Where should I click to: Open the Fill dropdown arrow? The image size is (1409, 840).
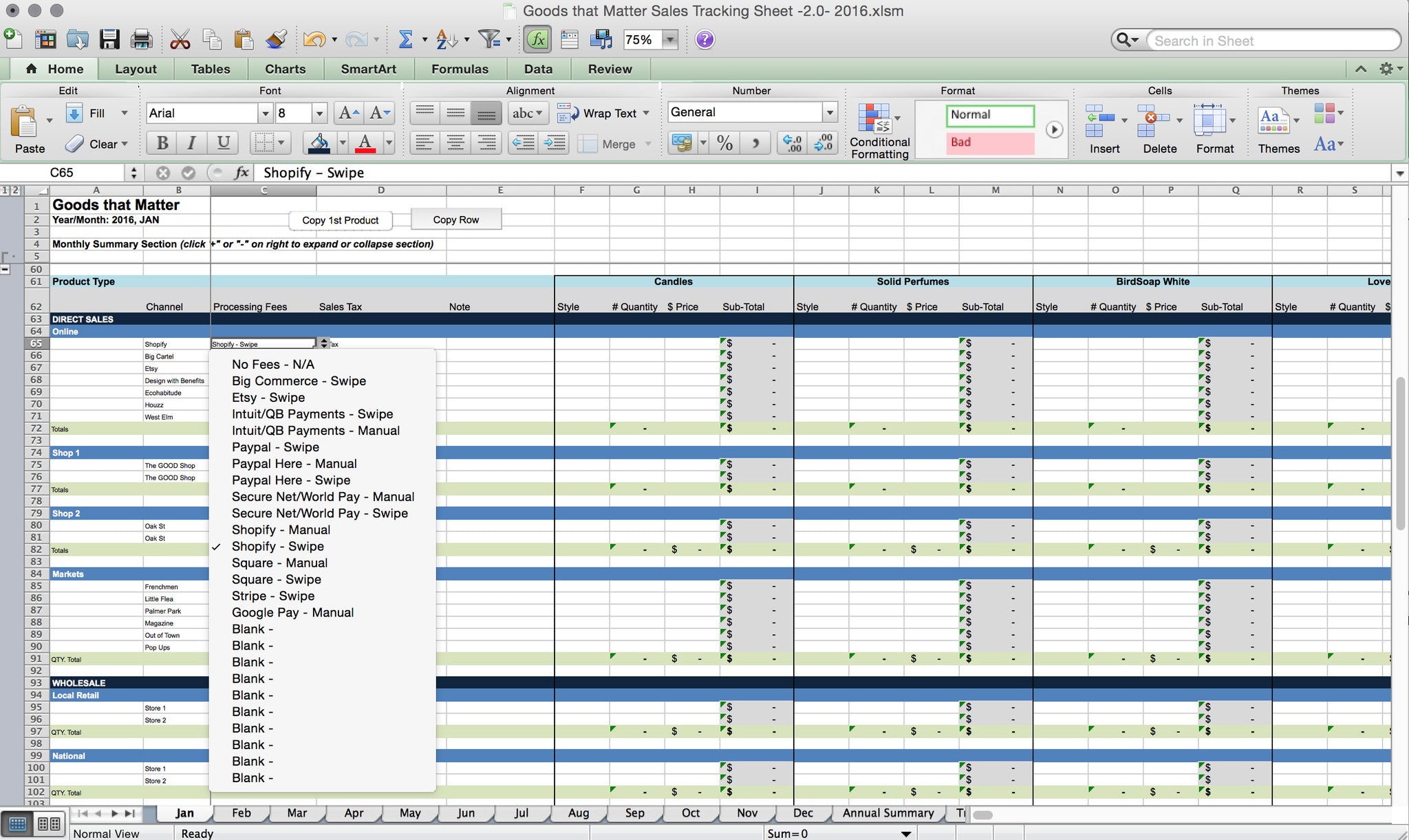tap(125, 114)
